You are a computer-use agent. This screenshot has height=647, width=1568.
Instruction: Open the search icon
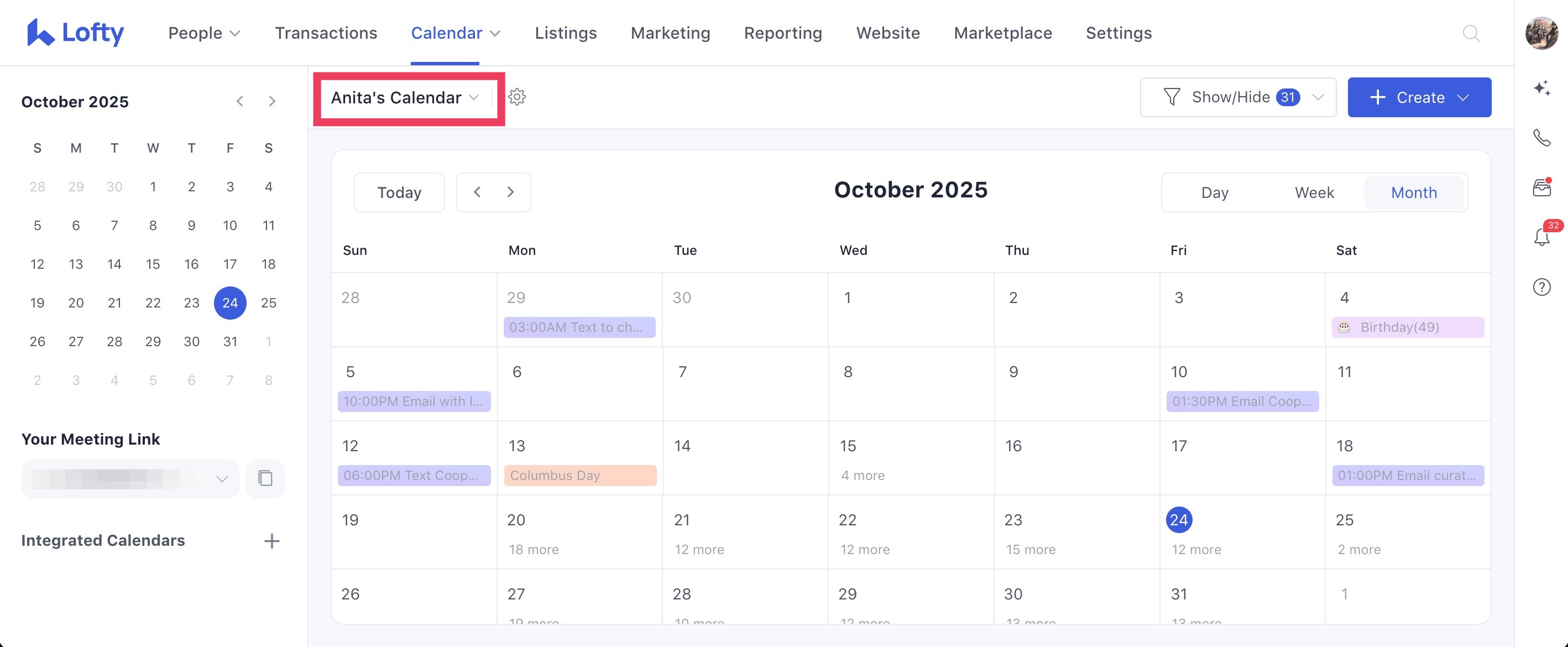[x=1472, y=34]
